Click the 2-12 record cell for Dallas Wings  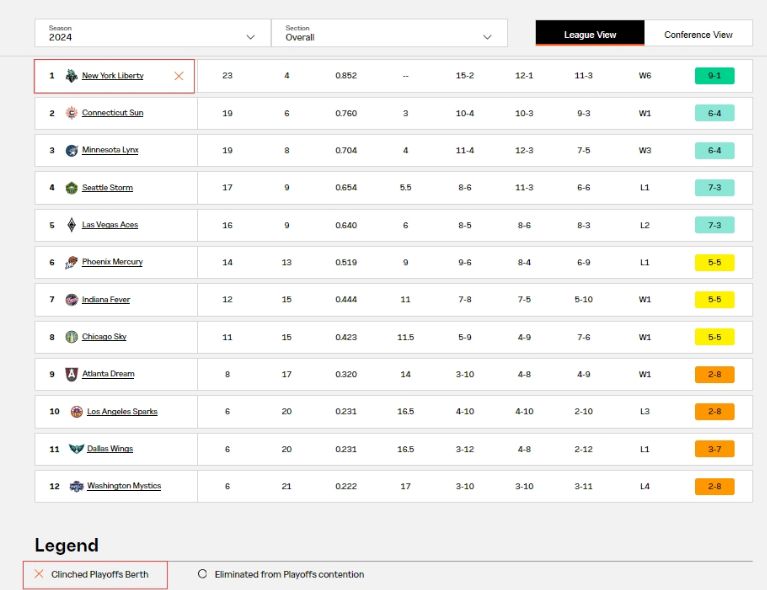tap(584, 449)
